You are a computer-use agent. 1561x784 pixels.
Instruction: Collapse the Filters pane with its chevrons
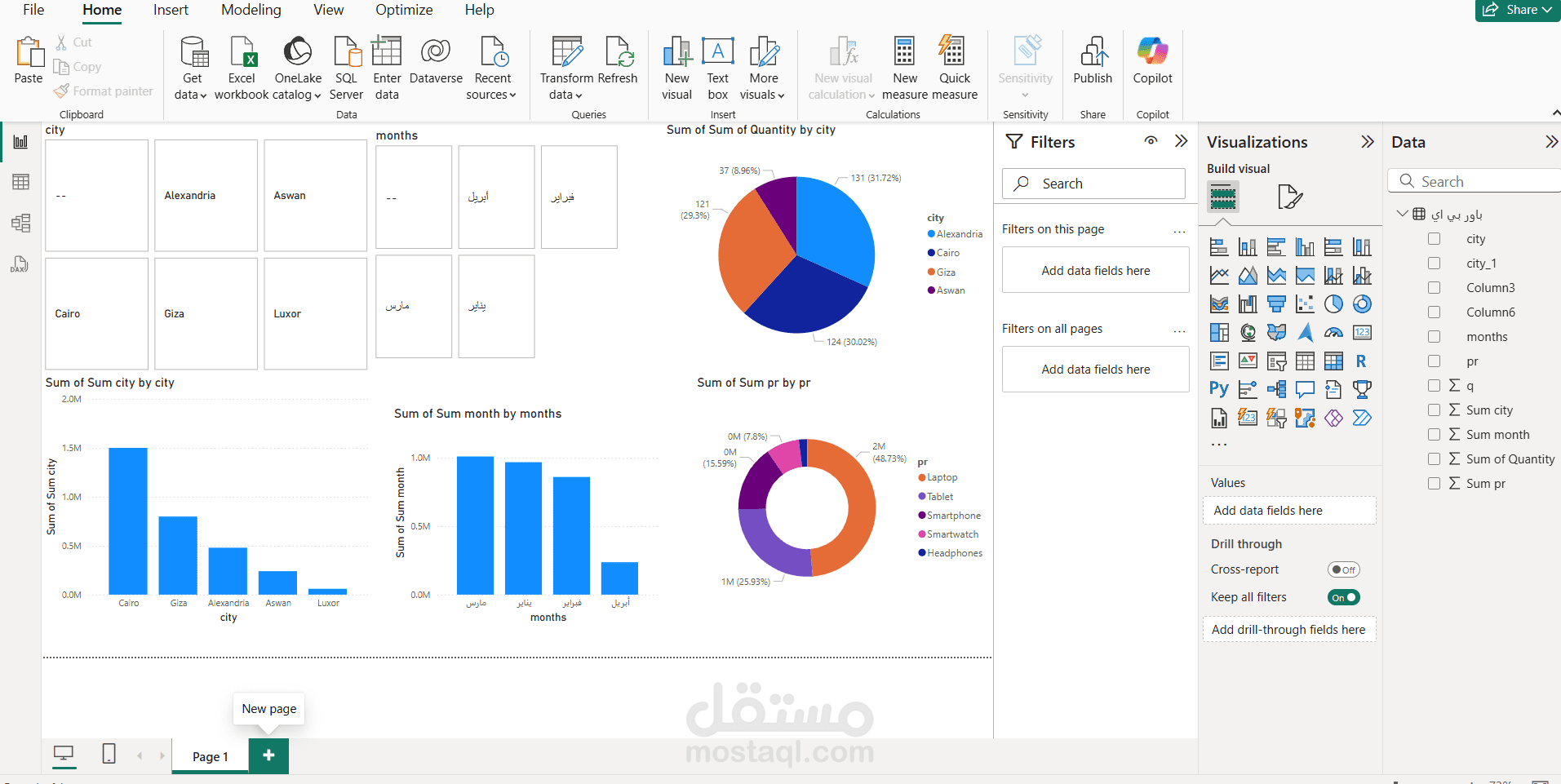[1181, 141]
